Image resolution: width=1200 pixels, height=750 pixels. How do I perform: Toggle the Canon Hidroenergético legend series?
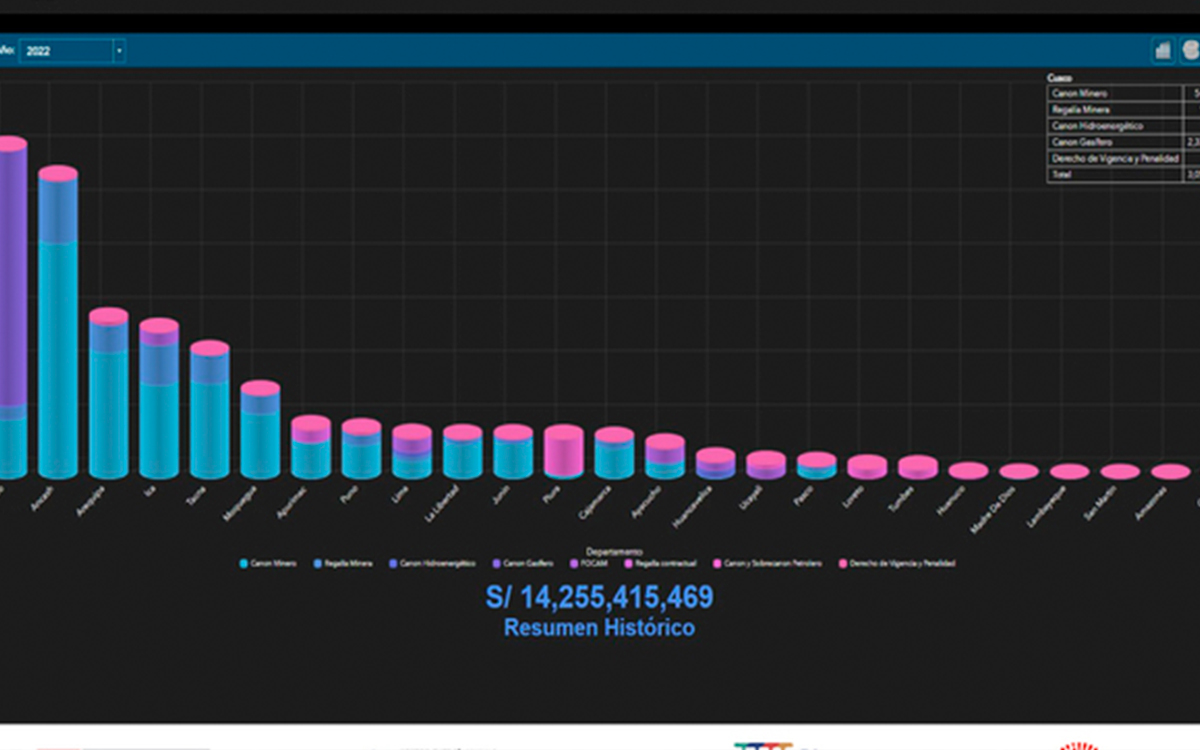tap(432, 564)
